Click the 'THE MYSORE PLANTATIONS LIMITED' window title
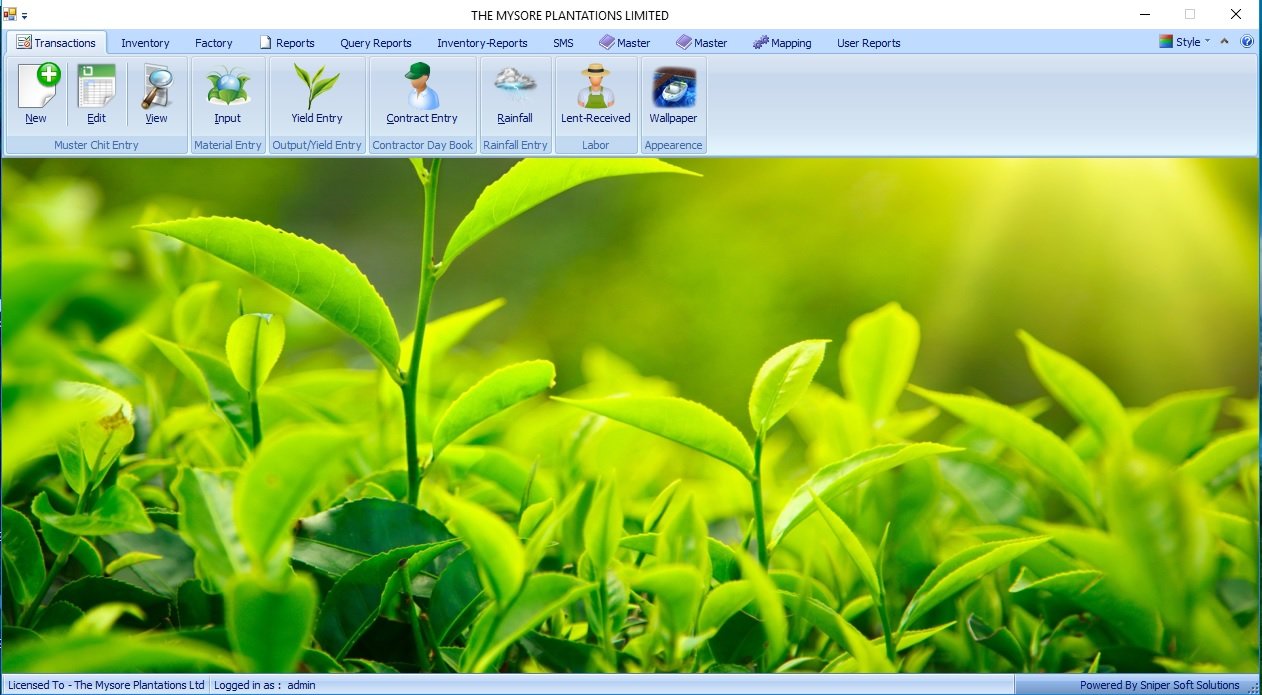The image size is (1262, 695). [x=570, y=15]
